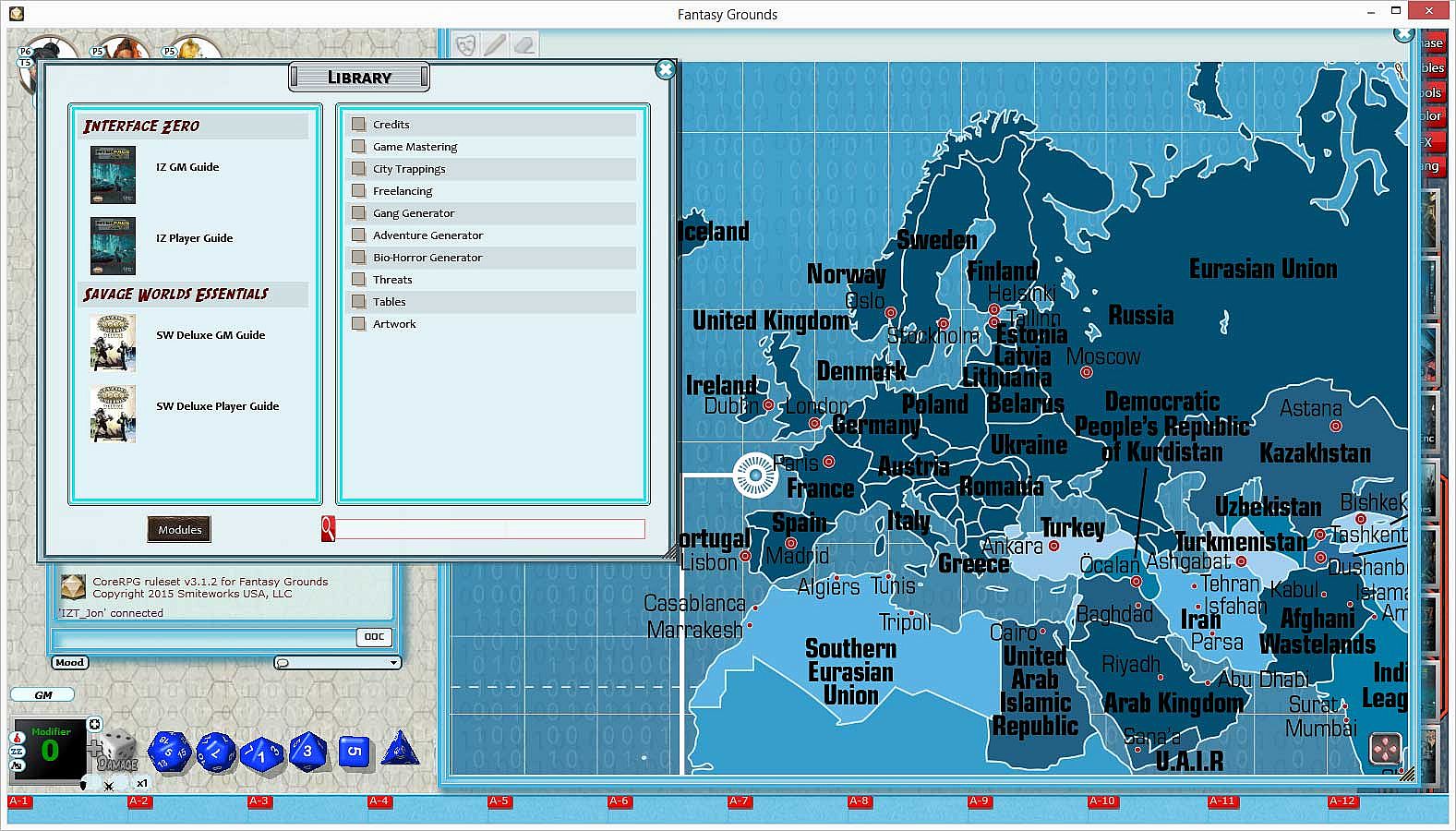Close the Library window
The width and height of the screenshot is (1456, 831).
click(x=665, y=69)
